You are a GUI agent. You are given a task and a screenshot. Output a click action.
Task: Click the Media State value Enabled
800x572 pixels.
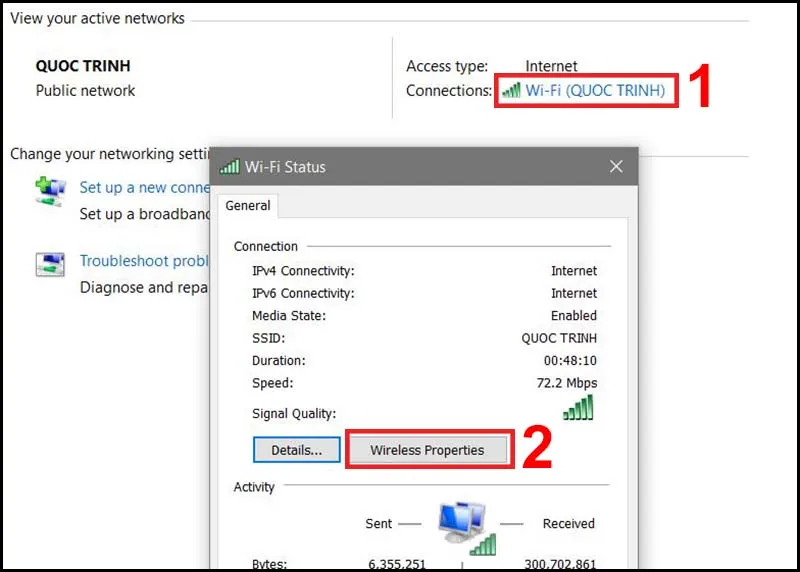pyautogui.click(x=573, y=315)
